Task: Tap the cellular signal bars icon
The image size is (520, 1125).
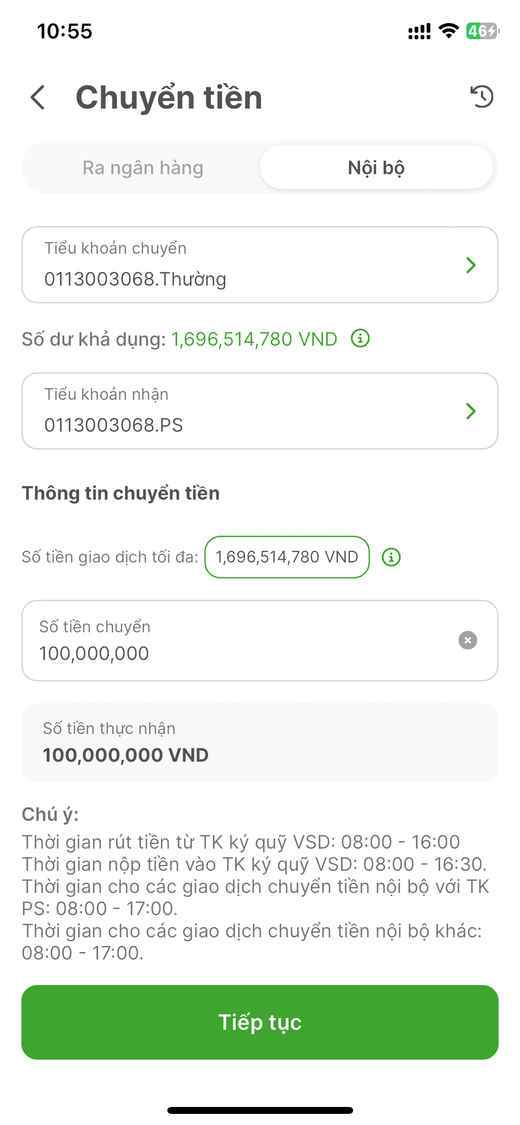Action: point(420,32)
